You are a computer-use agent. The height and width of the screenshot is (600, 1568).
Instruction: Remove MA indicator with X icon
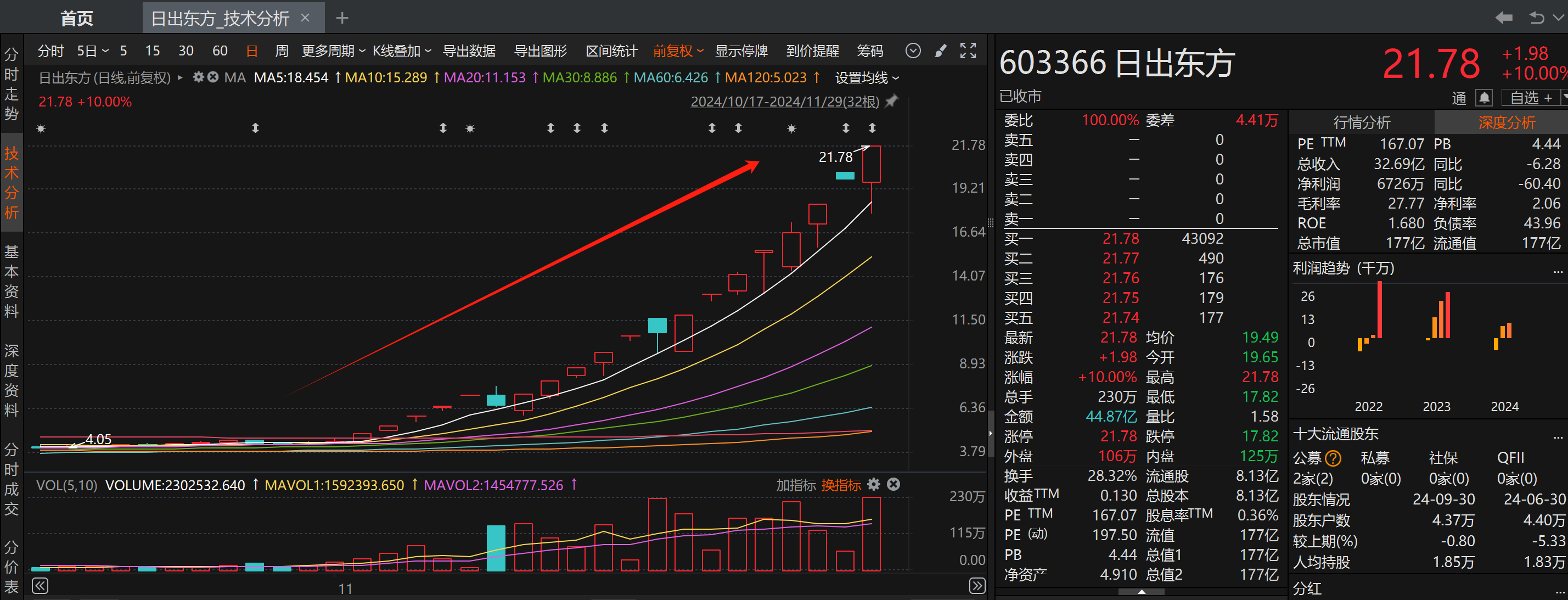point(212,77)
